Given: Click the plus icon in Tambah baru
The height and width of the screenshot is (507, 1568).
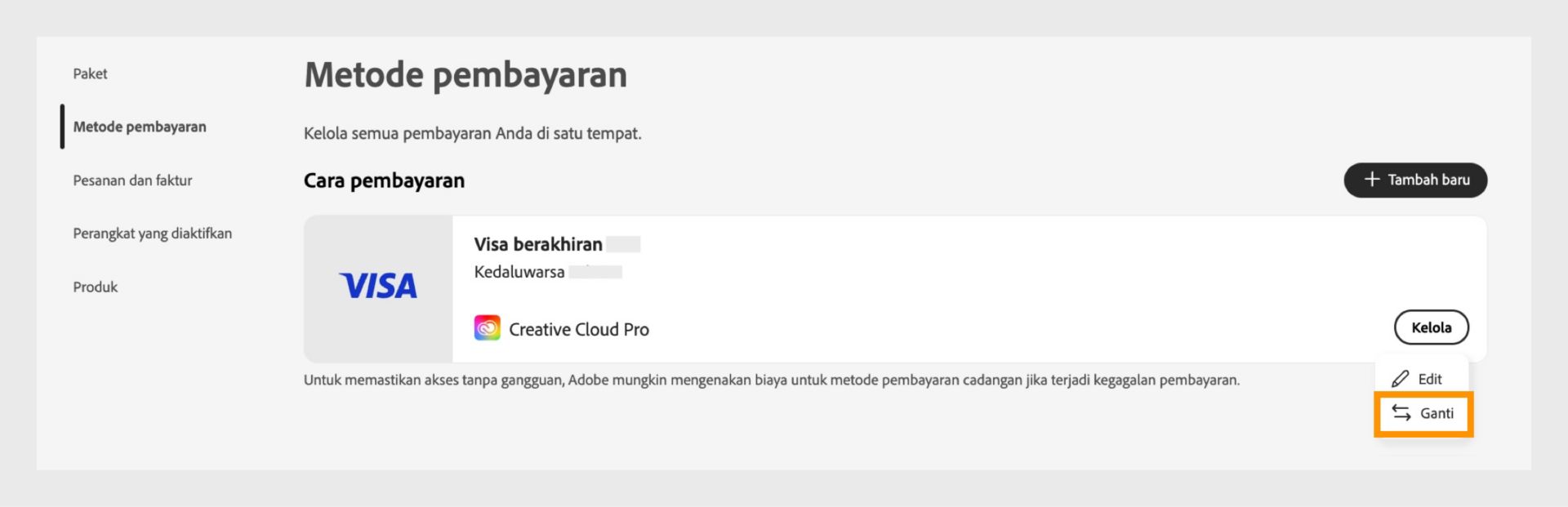Looking at the screenshot, I should point(1372,180).
